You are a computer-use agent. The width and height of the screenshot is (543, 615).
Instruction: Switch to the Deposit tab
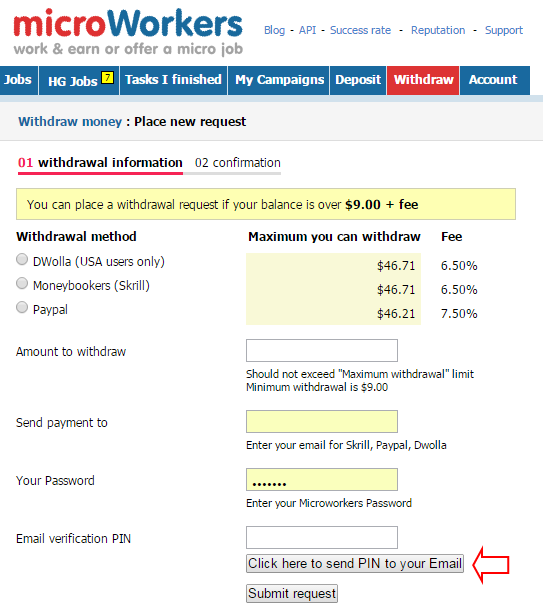click(358, 80)
